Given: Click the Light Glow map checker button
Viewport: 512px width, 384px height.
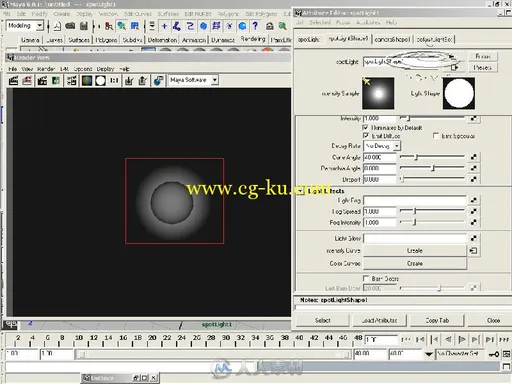Looking at the screenshot, I should point(474,238).
